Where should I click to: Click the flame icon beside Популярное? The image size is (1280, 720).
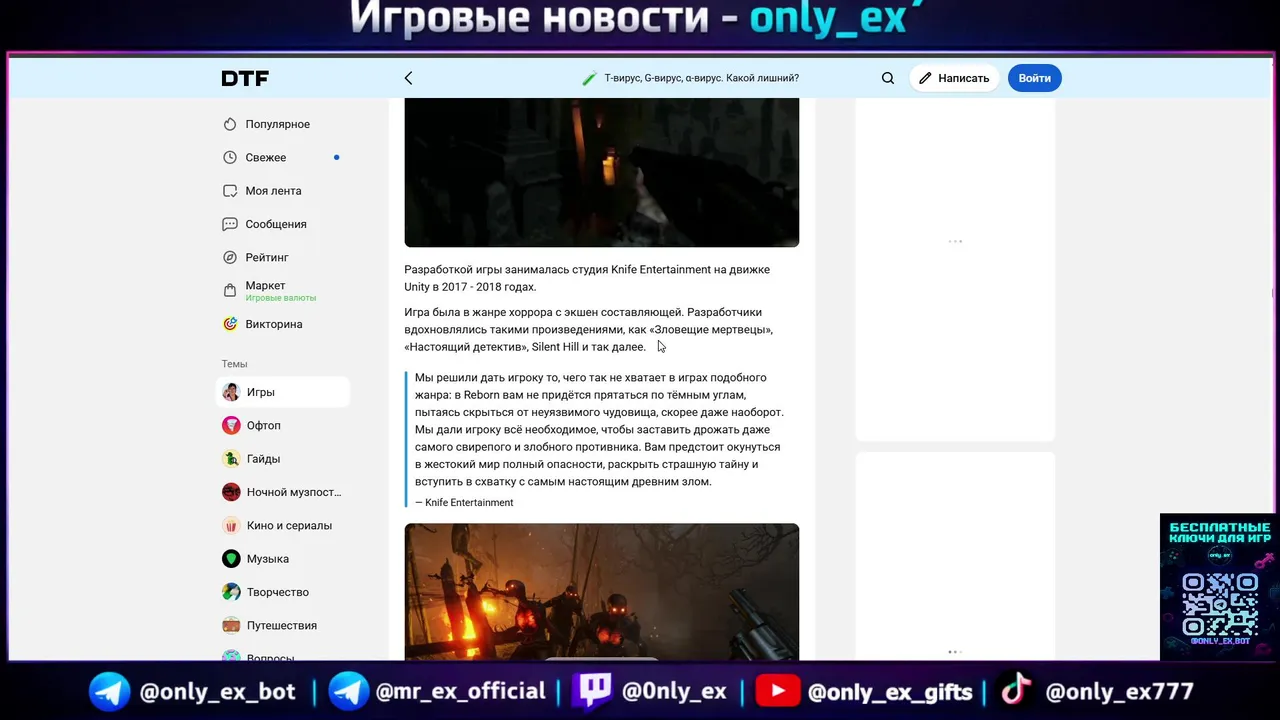[230, 124]
